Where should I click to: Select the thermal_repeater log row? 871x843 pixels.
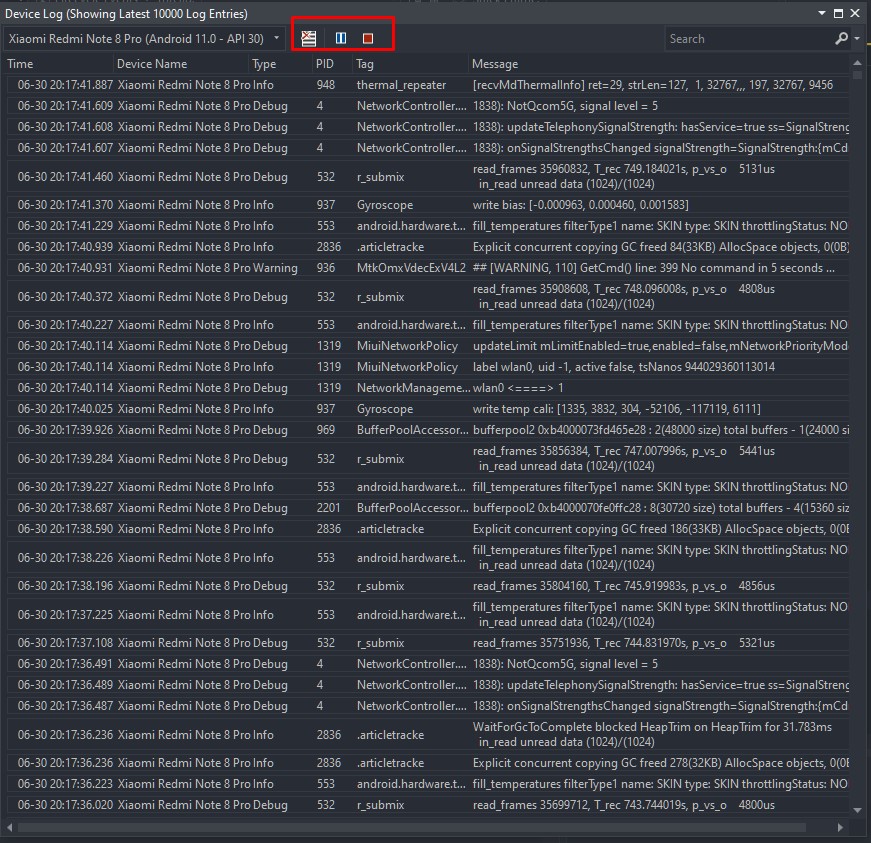coord(428,85)
